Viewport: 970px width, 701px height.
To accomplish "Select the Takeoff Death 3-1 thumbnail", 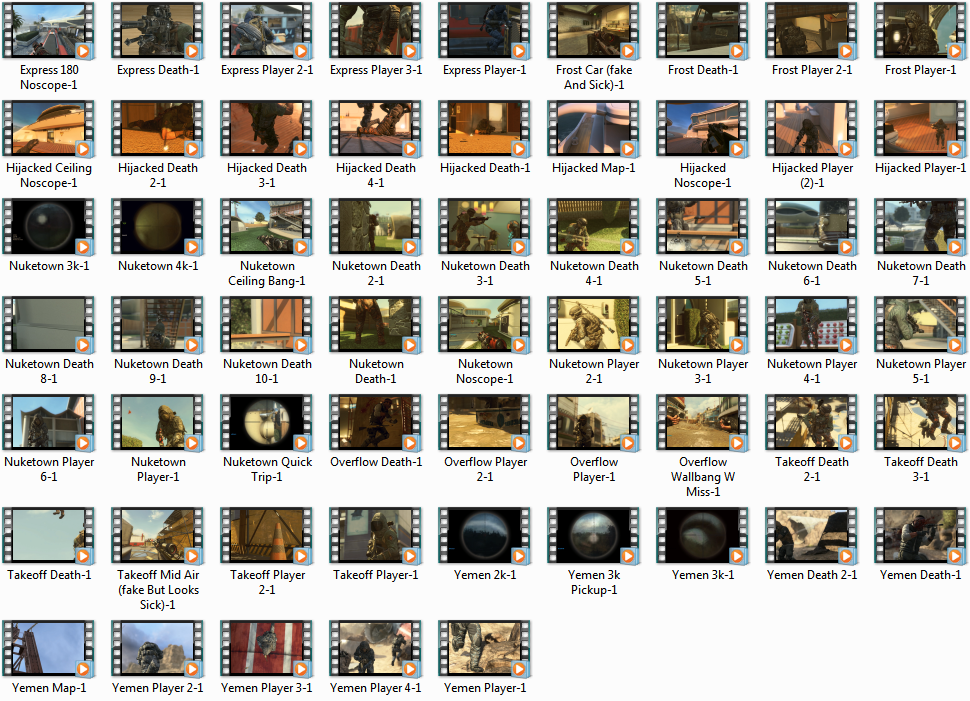I will coord(921,422).
